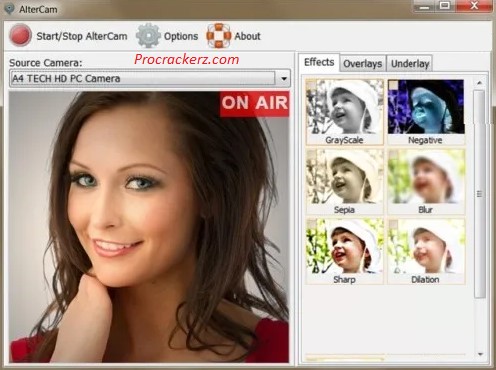Switch to the Effects tab
This screenshot has height=370, width=496.
tap(319, 62)
